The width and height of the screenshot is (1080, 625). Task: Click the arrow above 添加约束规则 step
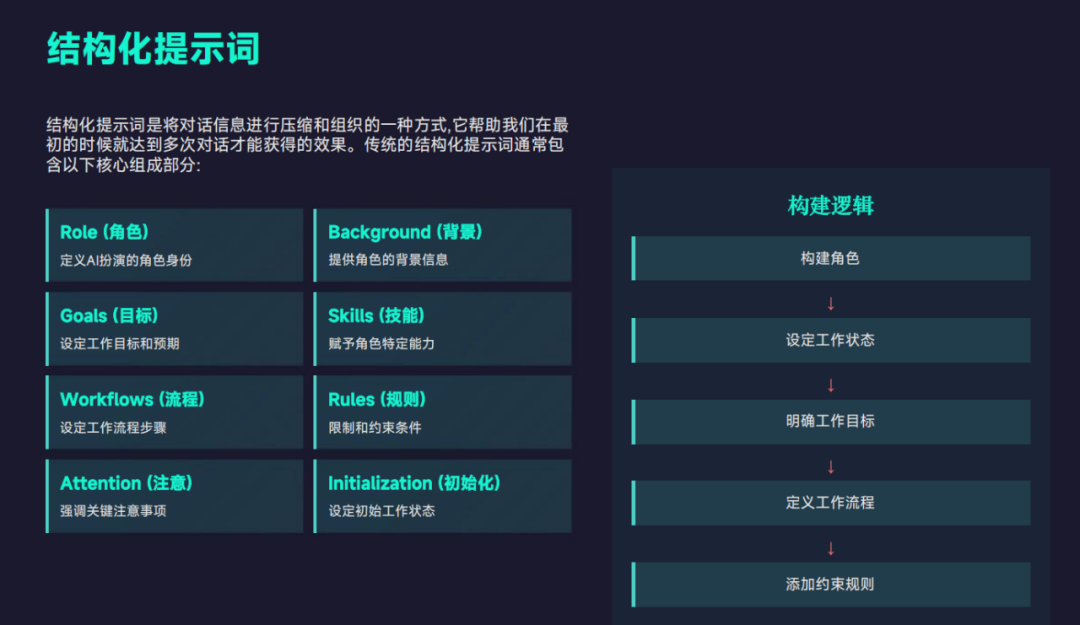[x=830, y=548]
